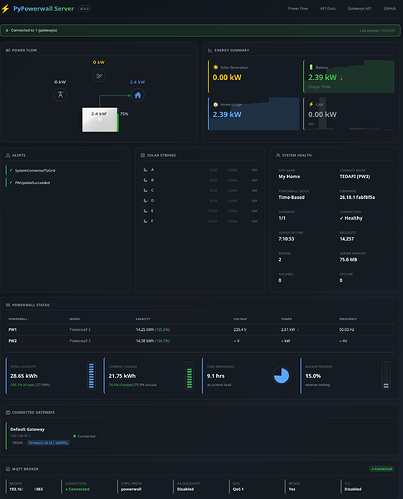403x499 pixels.
Task: Click the sun icon beside Solar Generation
Action: [x=216, y=67]
